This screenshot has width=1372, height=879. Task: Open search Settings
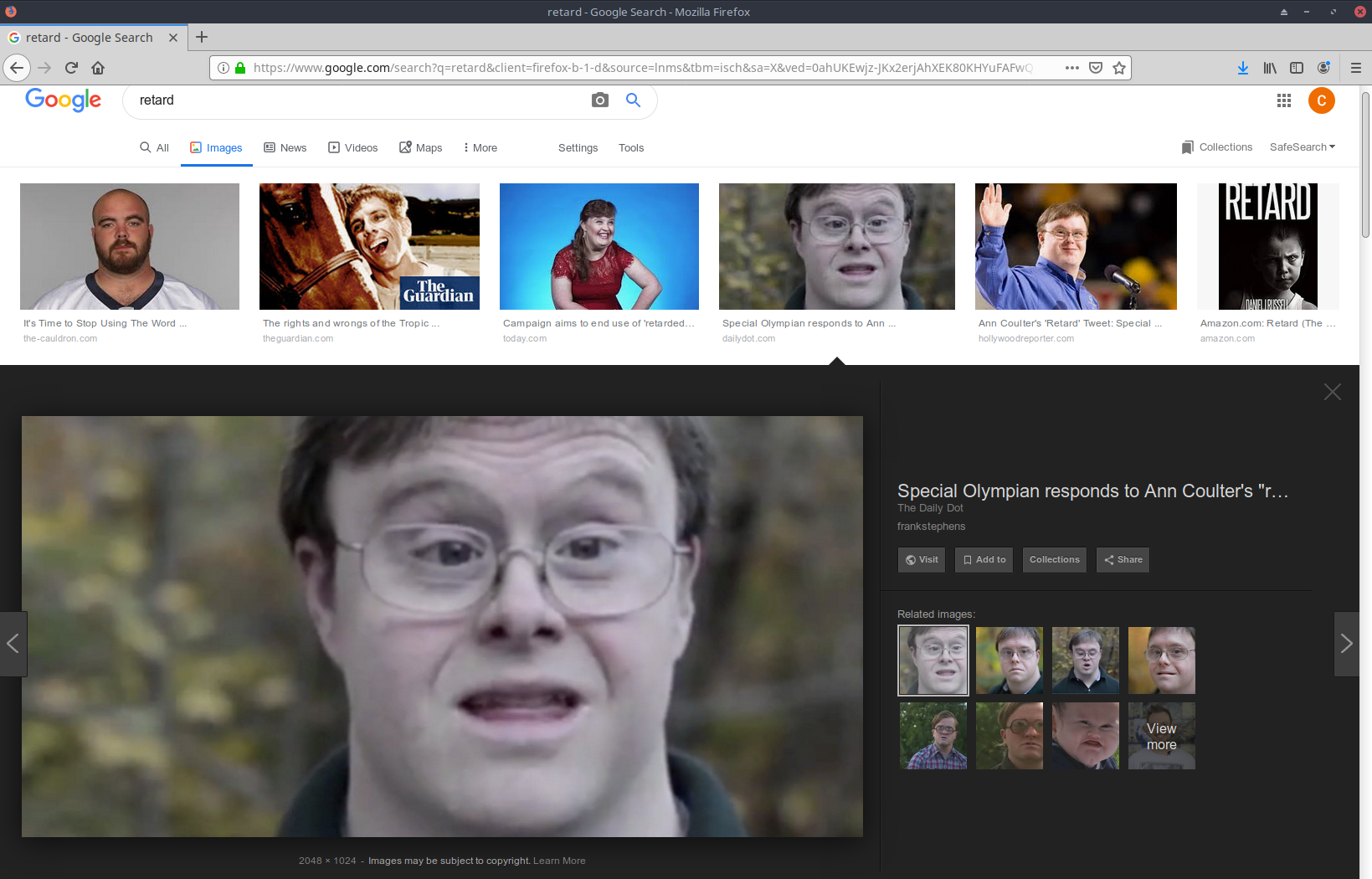(x=578, y=148)
